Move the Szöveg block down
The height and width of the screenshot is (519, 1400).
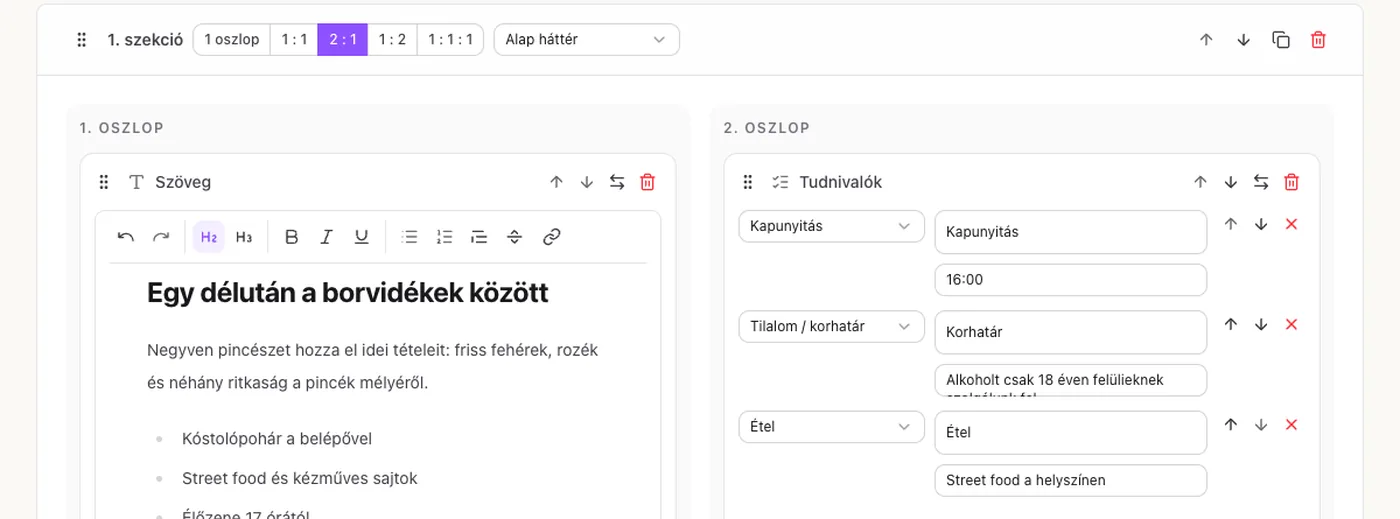click(587, 182)
